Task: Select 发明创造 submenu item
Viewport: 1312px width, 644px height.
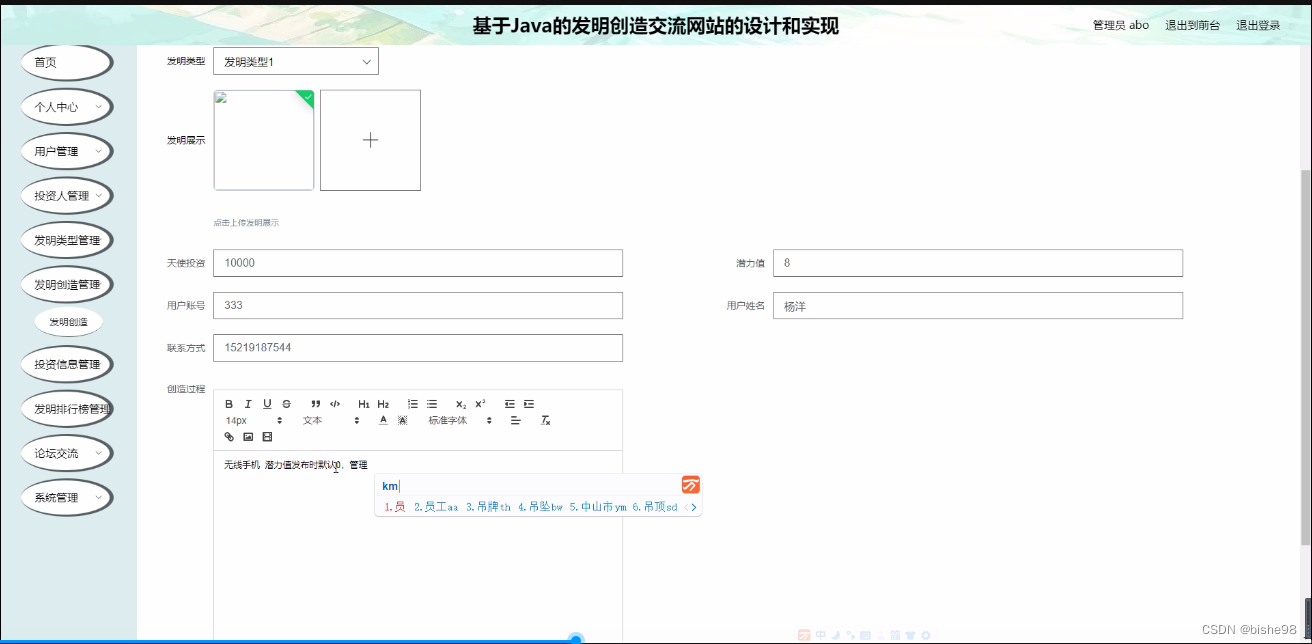Action: pos(67,321)
